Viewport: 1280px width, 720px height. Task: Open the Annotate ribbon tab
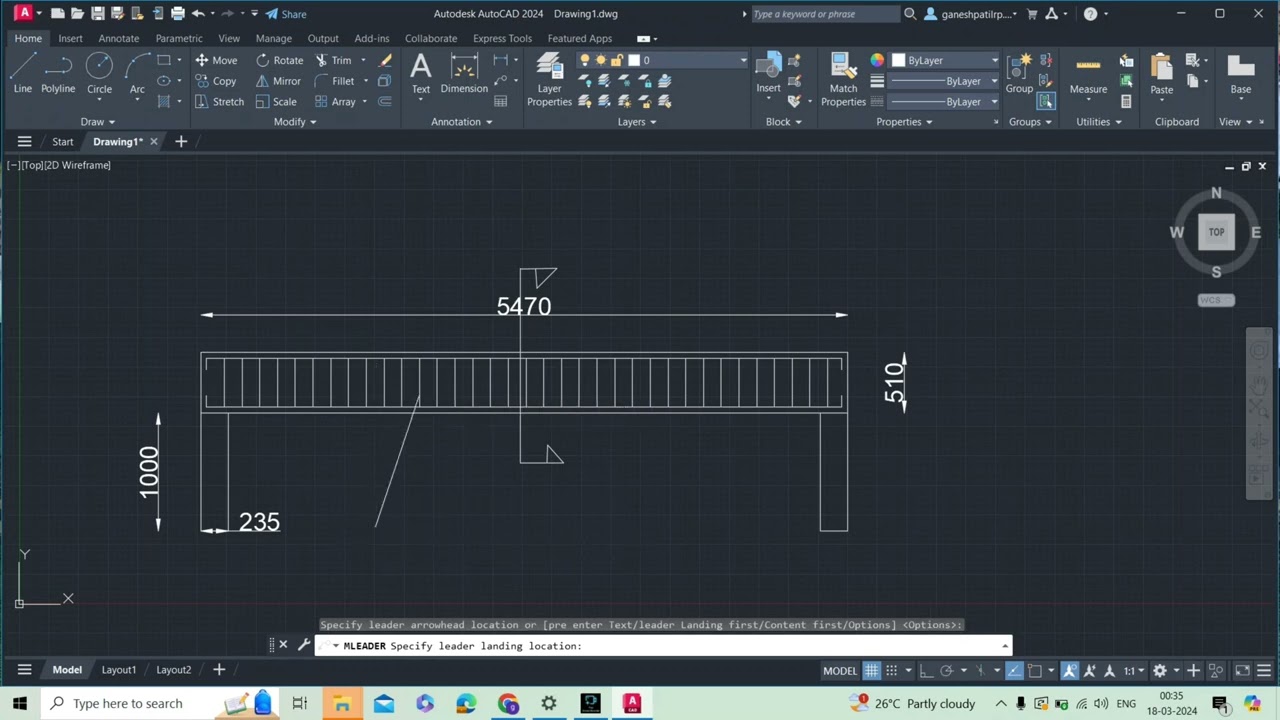[118, 38]
